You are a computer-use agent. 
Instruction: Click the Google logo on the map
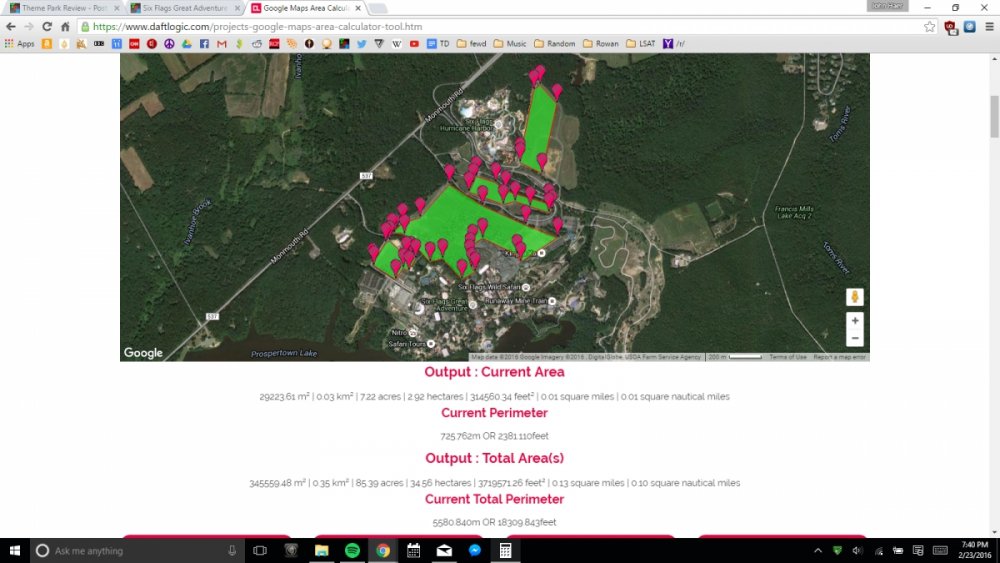tap(143, 353)
